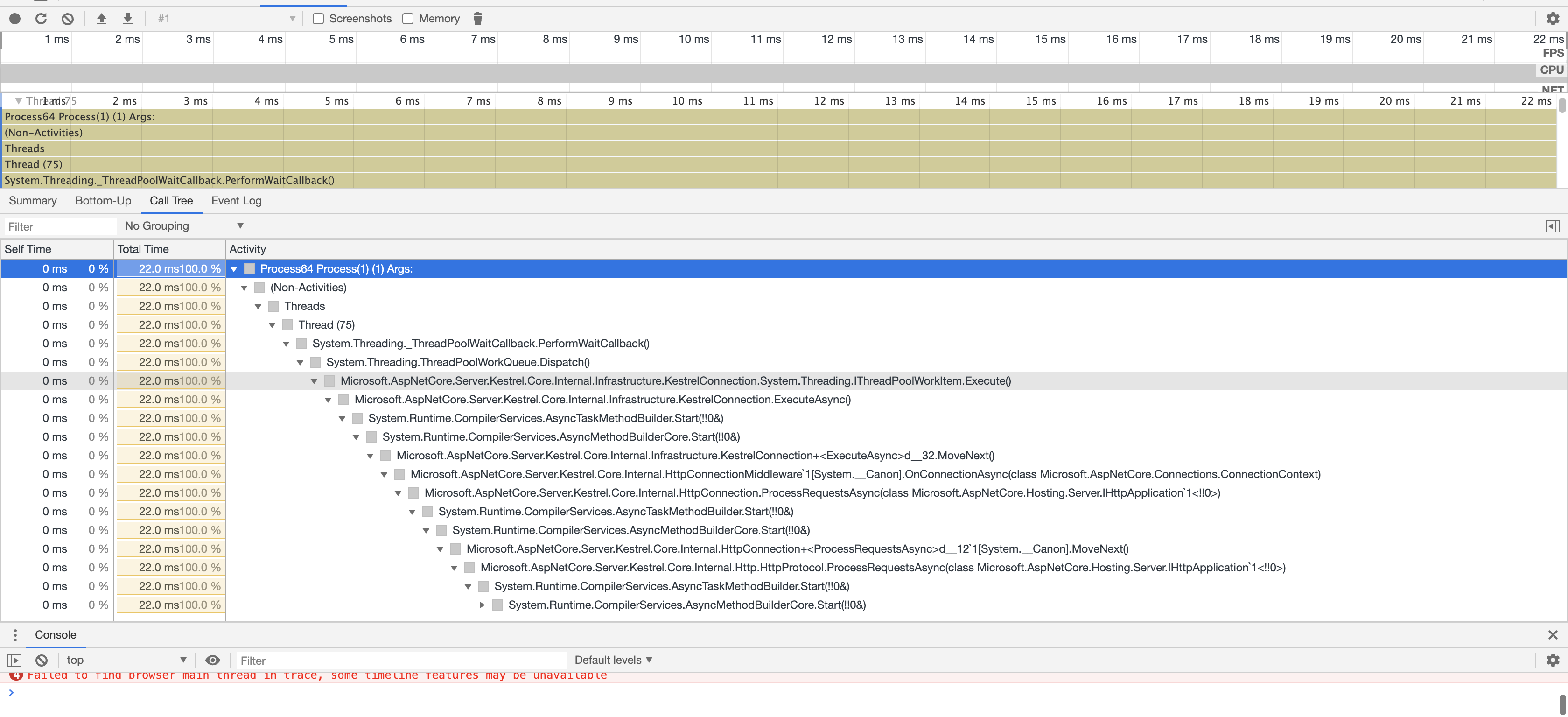Select the Thread (75) flame chart bar
Viewport: 1568px width, 717px height.
(x=778, y=164)
